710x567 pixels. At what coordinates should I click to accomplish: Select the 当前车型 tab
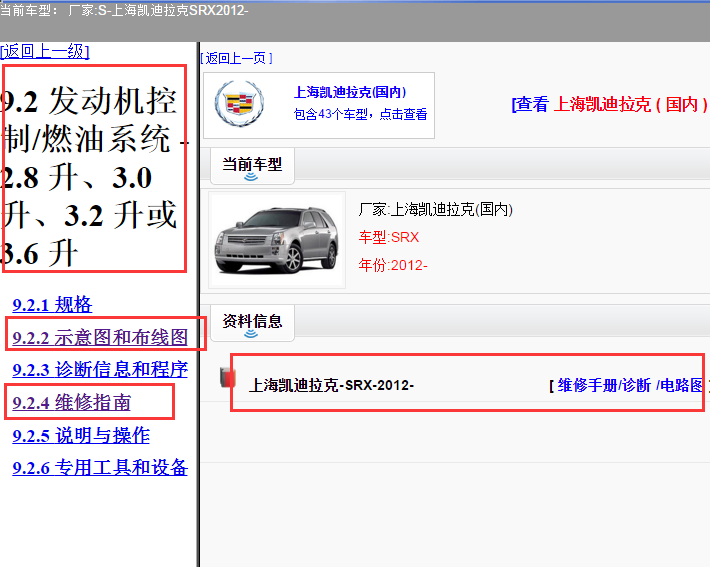[x=252, y=165]
